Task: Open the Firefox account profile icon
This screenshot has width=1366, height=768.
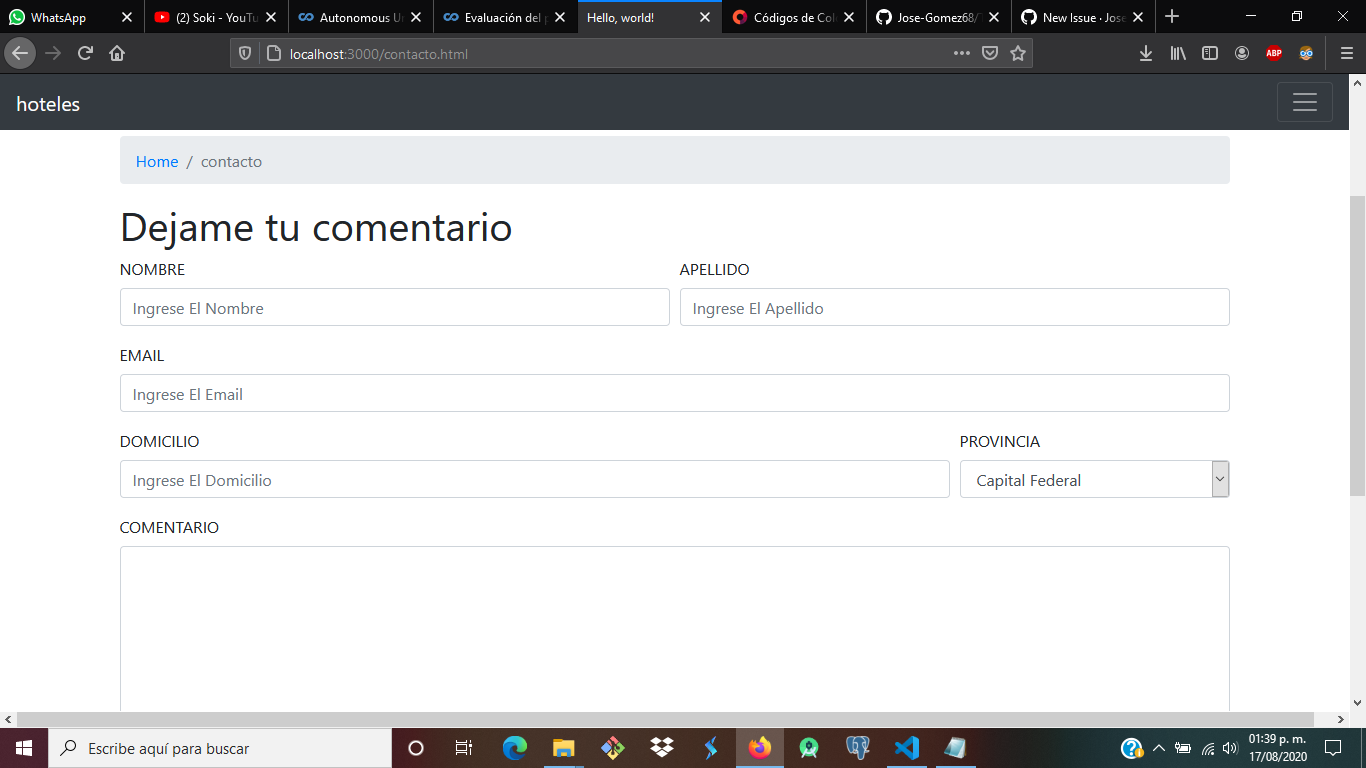Action: (x=1242, y=53)
